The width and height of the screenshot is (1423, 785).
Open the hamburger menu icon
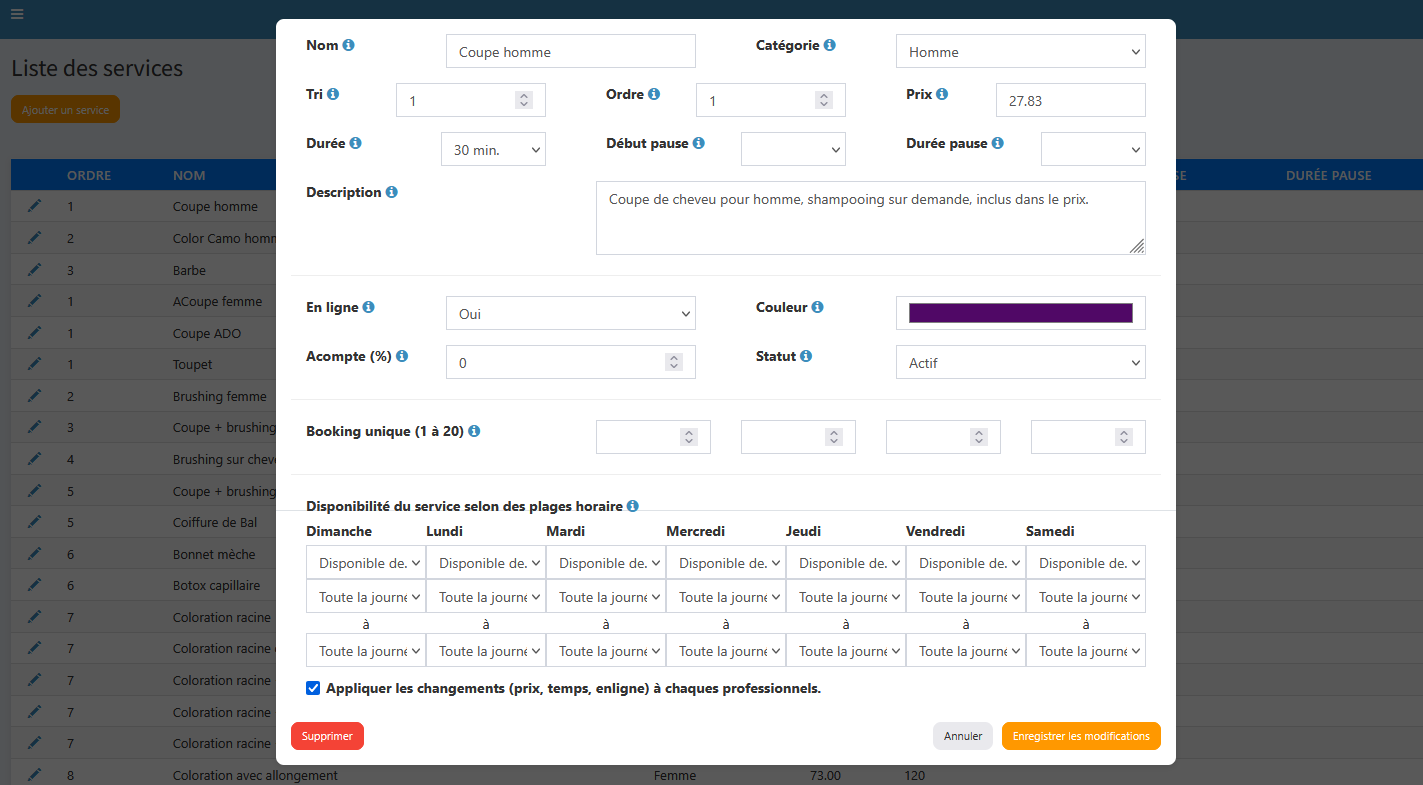[x=17, y=14]
